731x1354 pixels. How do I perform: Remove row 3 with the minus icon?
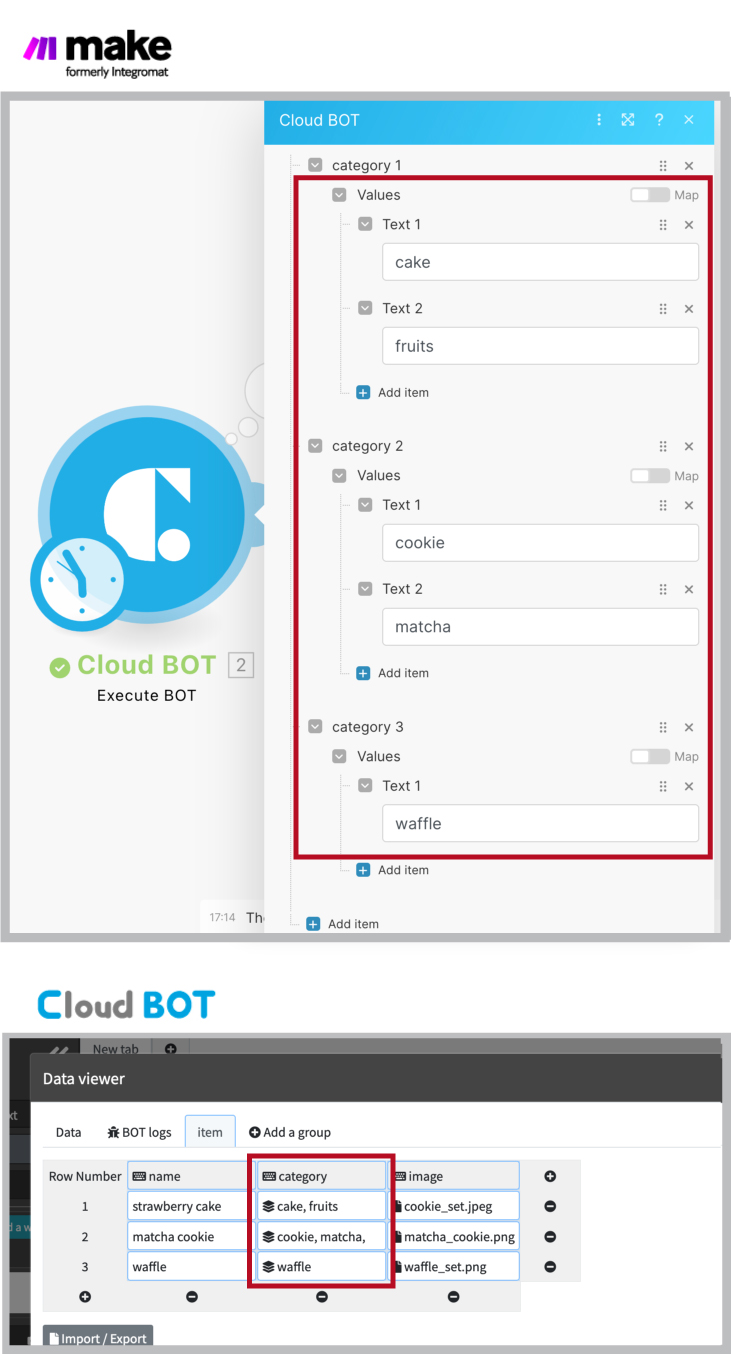pyautogui.click(x=550, y=1267)
